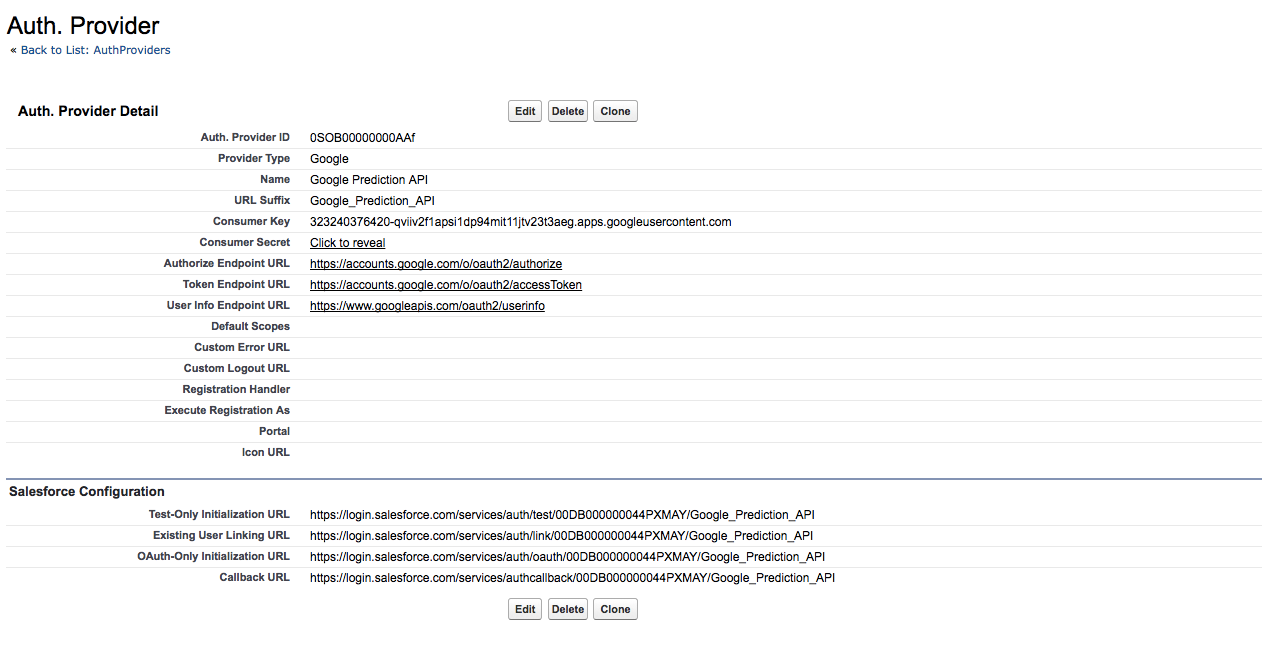1262x653 pixels.
Task: Click the Consumer Key field label
Action: [x=251, y=222]
